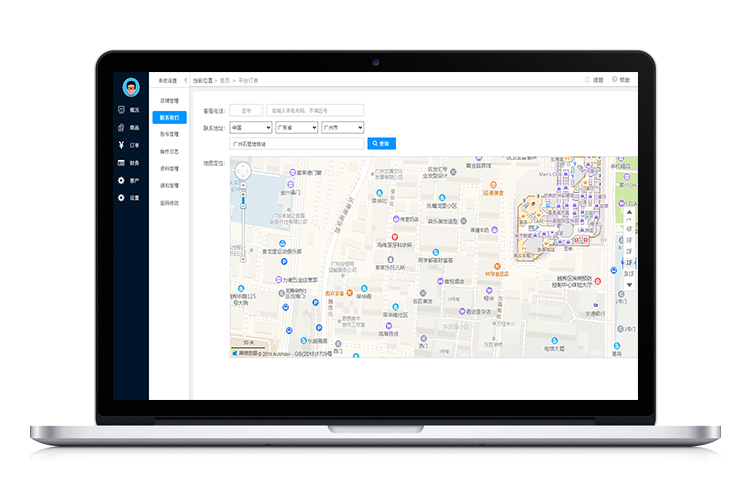Open the 设置 settings gear icon
750x488 pixels.
click(x=121, y=198)
